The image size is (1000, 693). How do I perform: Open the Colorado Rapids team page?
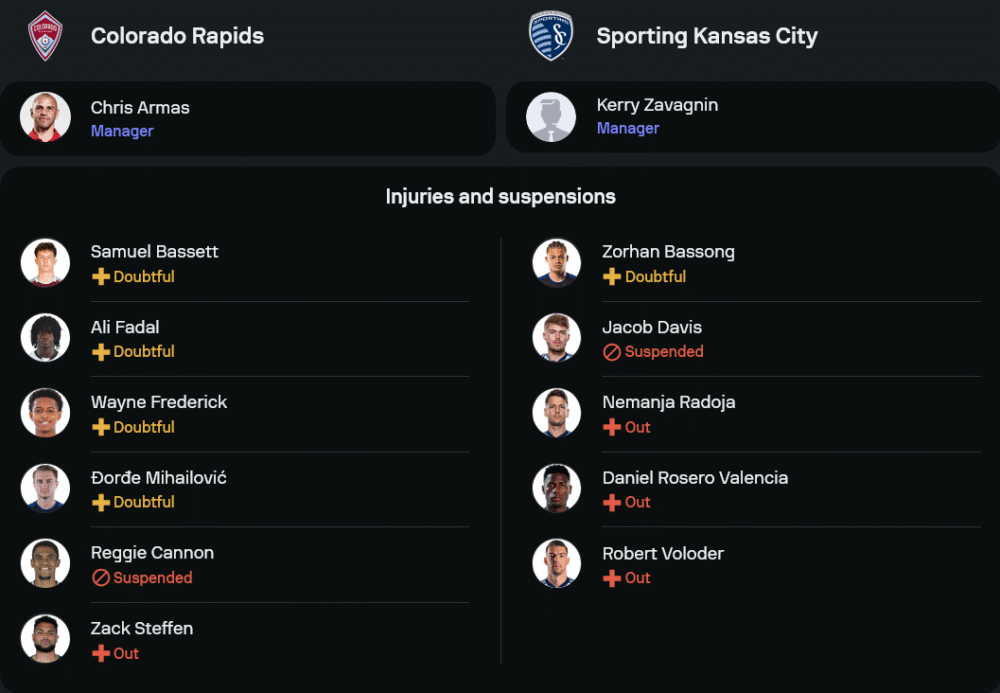point(177,36)
